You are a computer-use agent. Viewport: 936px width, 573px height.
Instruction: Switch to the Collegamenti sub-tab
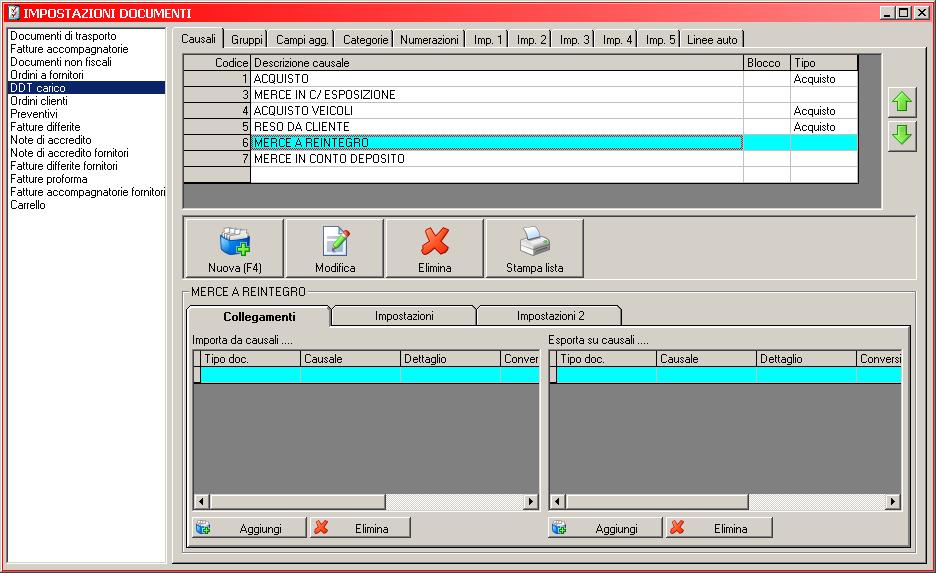point(259,316)
